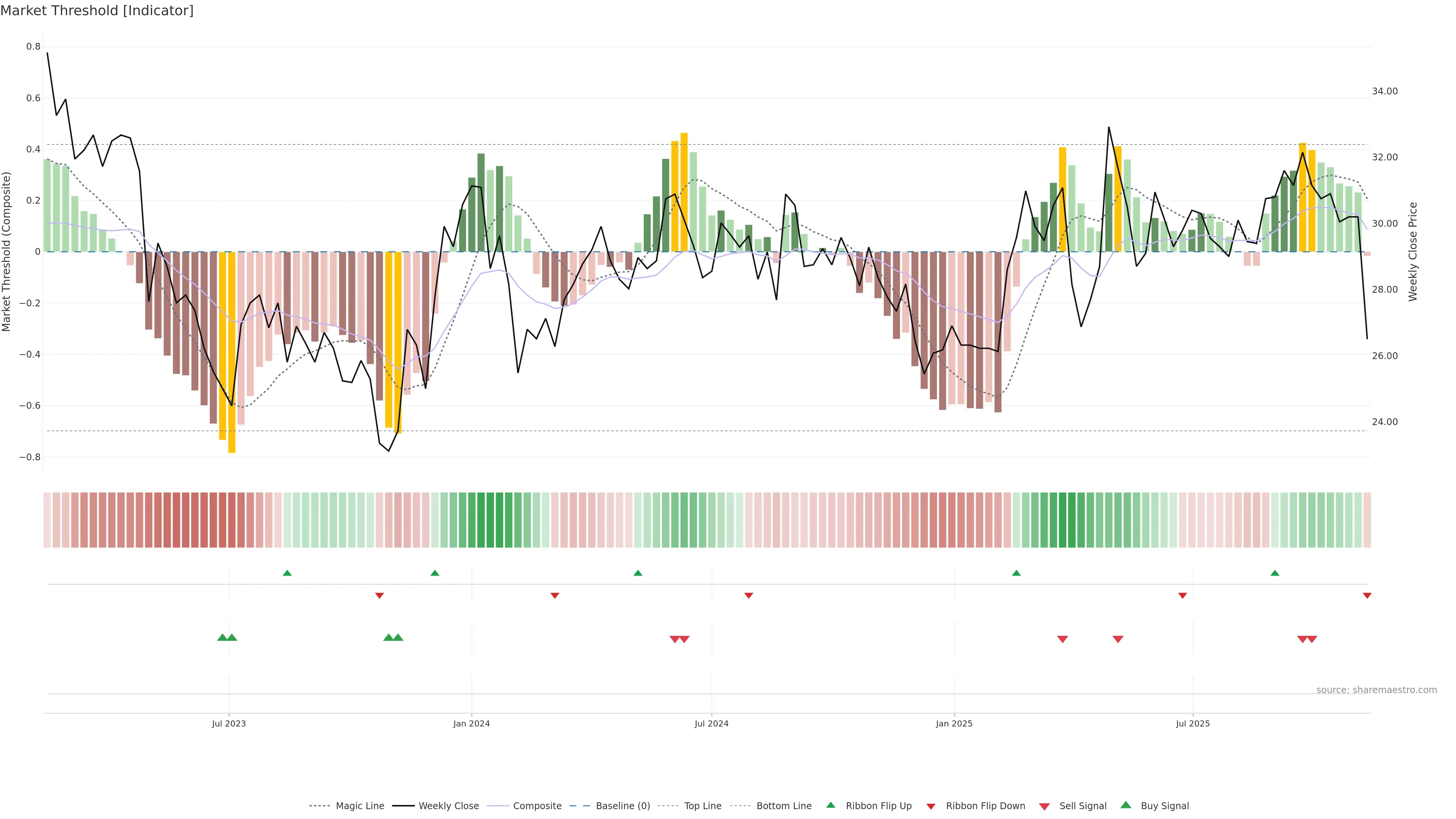Toggle the Weekly Close legend entry
The image size is (1456, 819).
[448, 806]
